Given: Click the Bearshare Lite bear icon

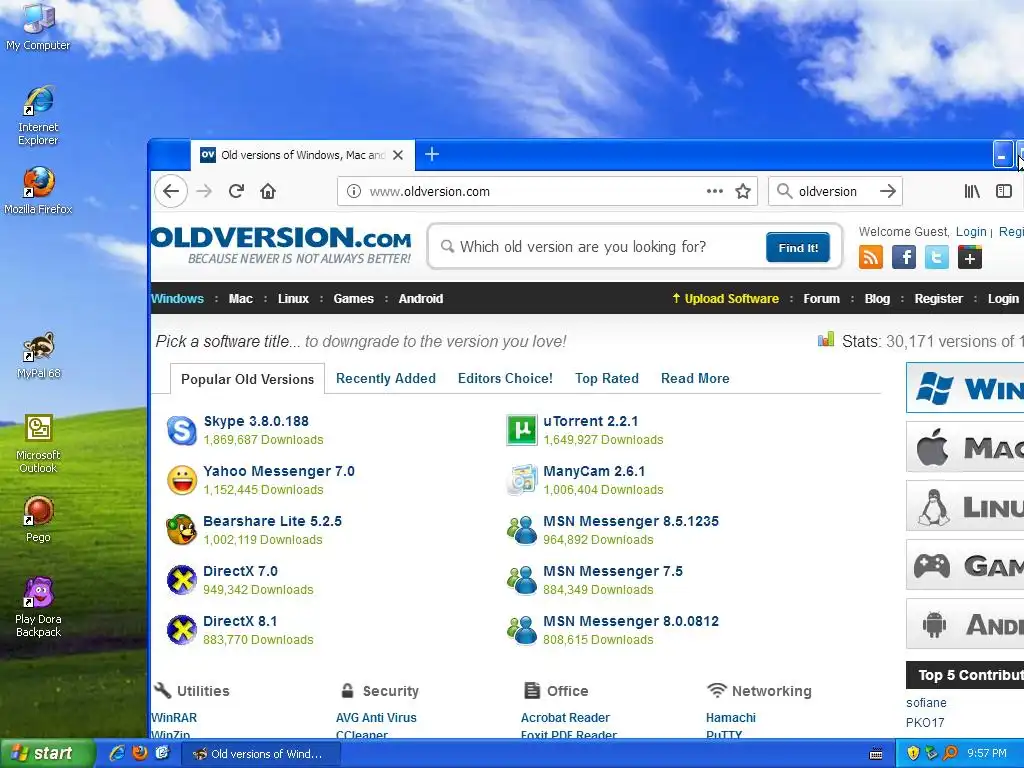Looking at the screenshot, I should [x=182, y=530].
